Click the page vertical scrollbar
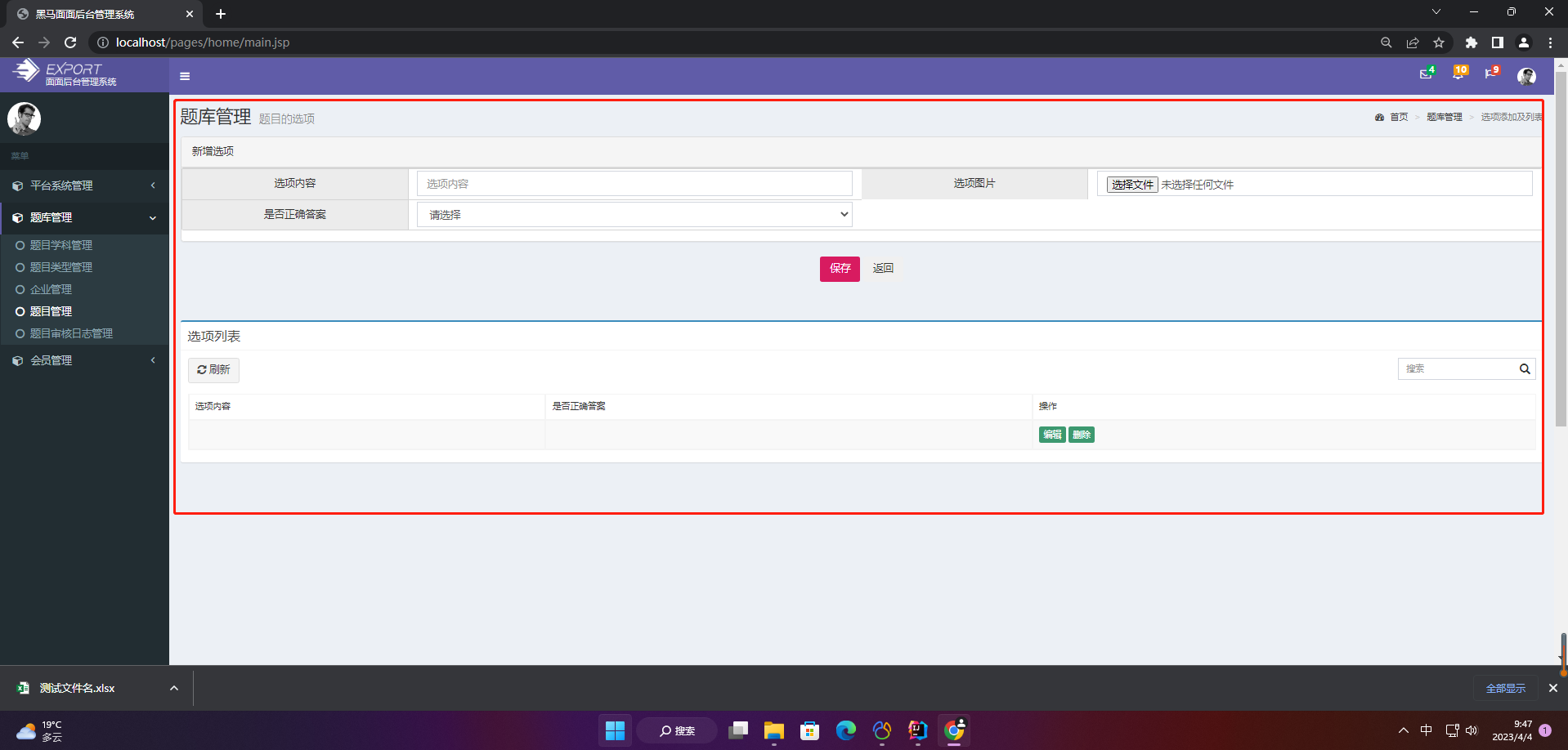The image size is (1568, 750). [1561, 248]
